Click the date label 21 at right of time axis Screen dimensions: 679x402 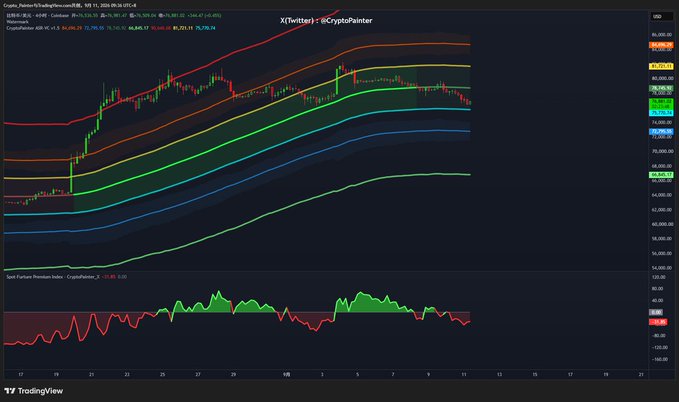coord(641,374)
